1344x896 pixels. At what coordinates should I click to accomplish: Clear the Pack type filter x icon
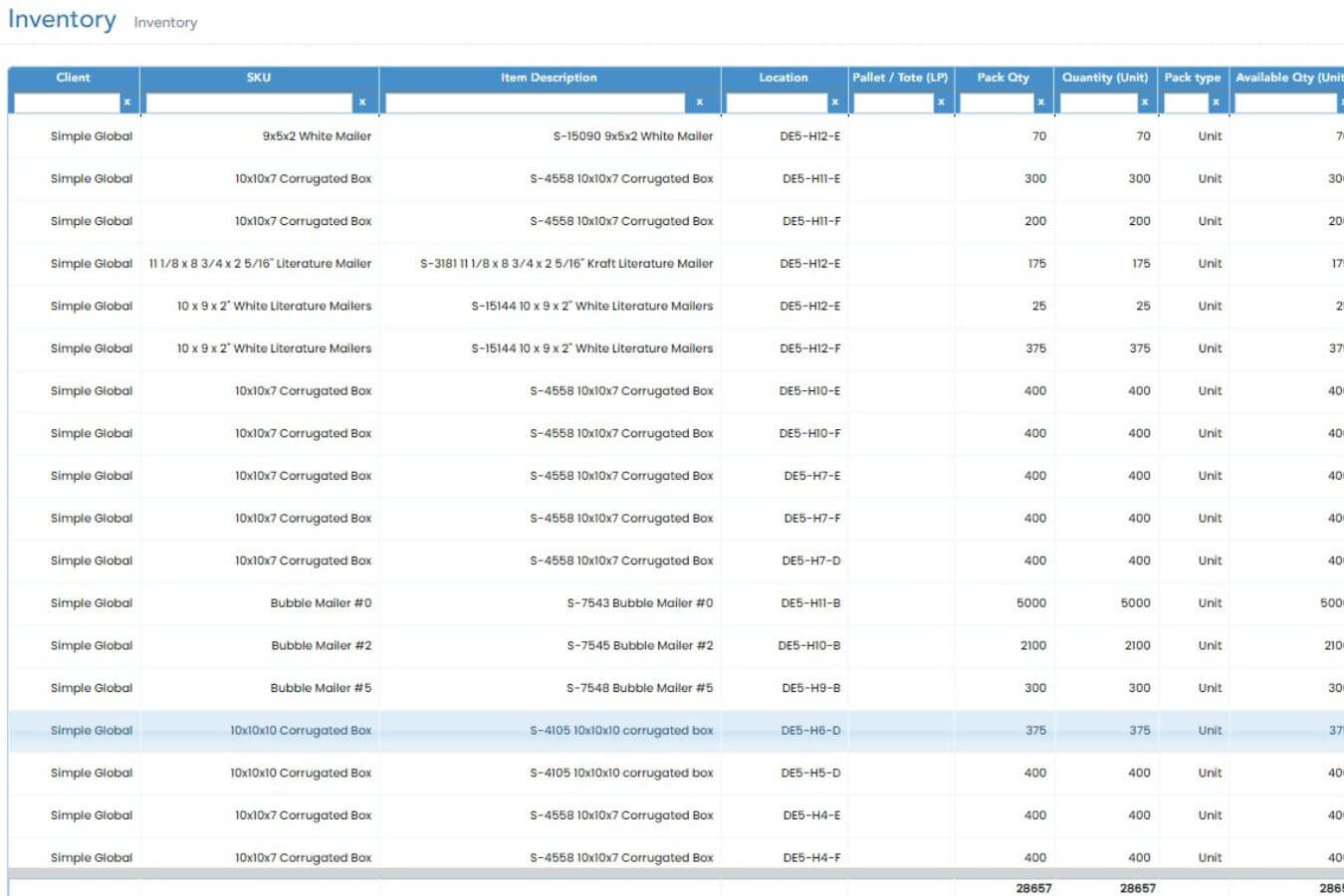click(1216, 102)
